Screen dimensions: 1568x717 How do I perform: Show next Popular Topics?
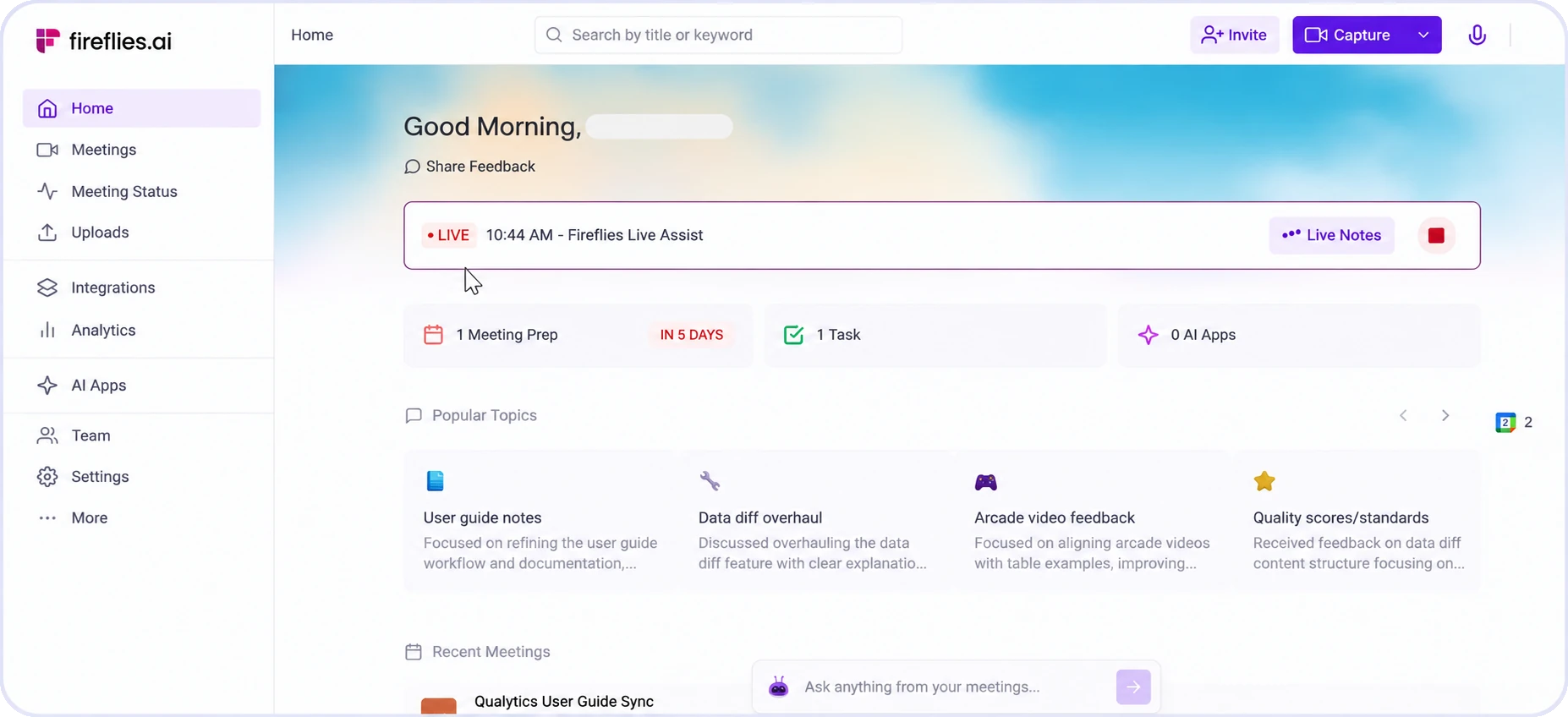(x=1445, y=415)
